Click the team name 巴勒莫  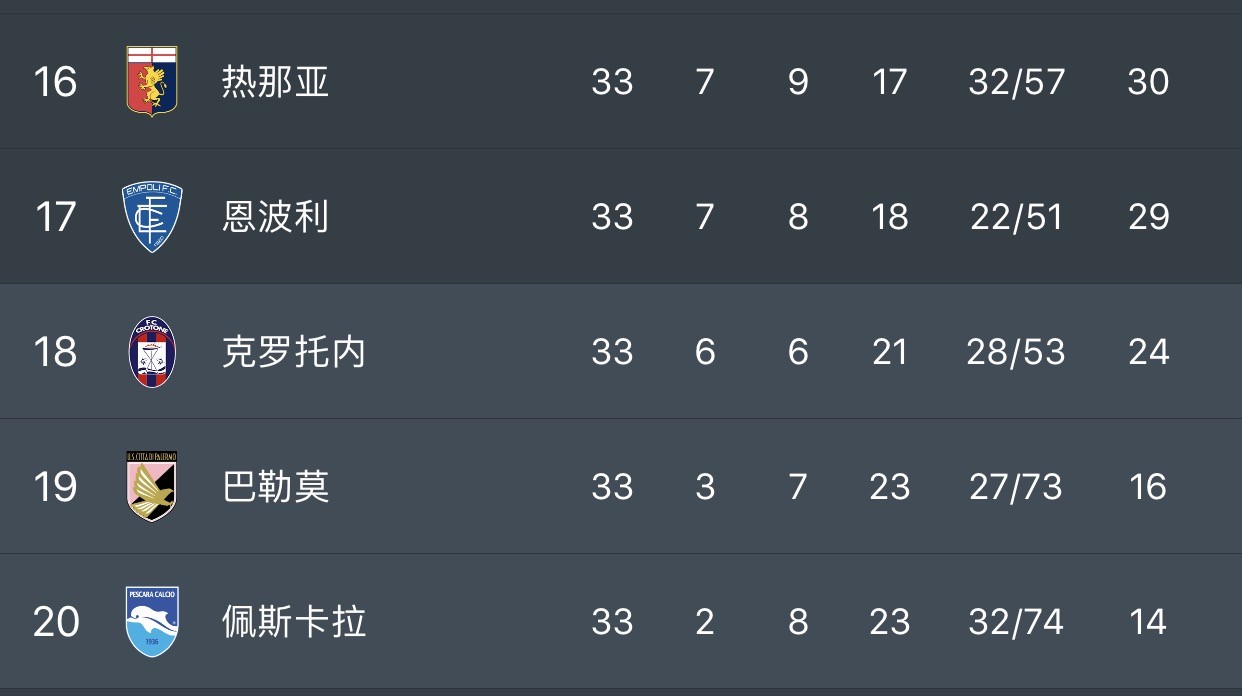tap(275, 487)
